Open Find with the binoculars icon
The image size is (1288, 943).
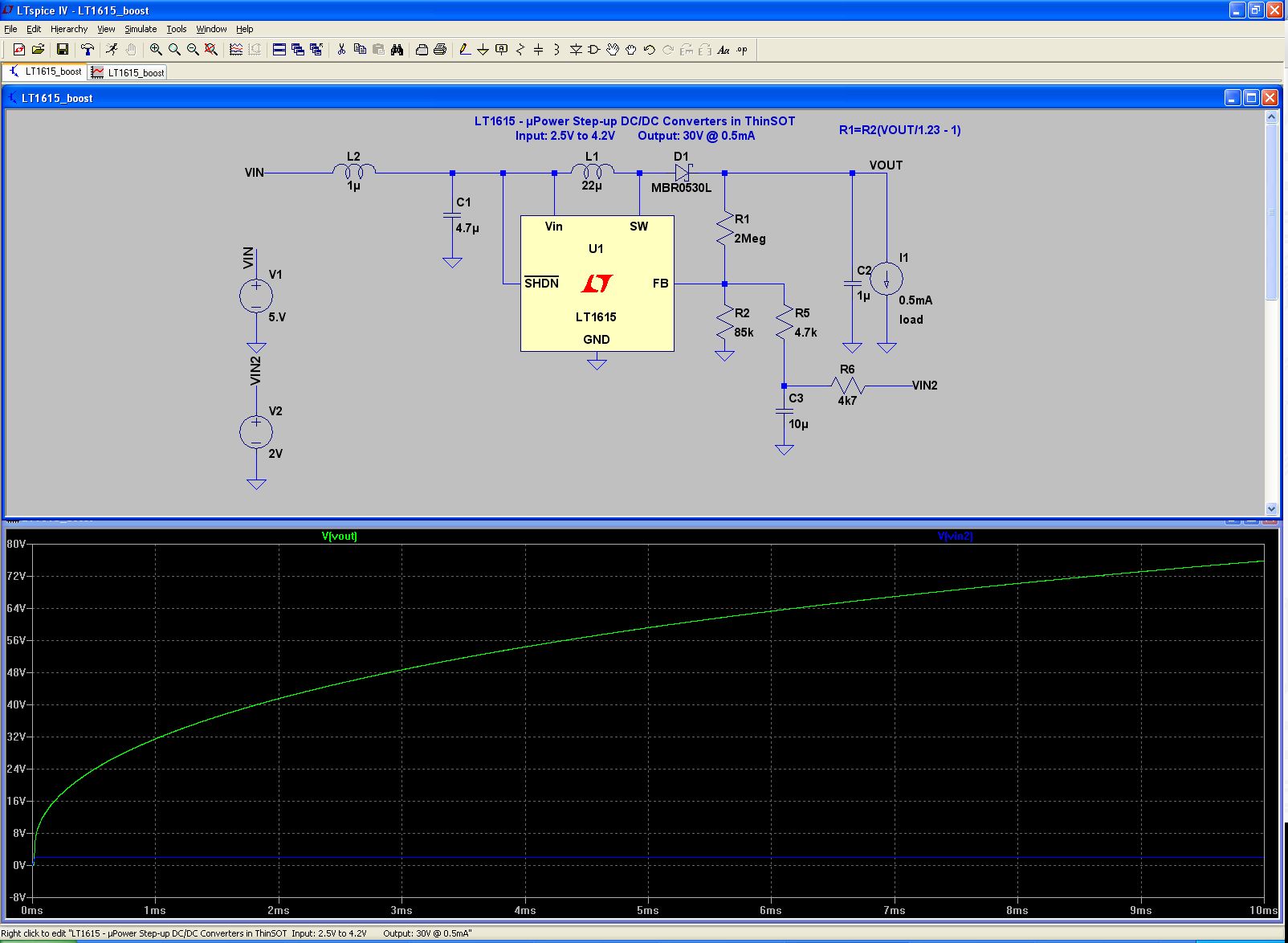pos(397,50)
